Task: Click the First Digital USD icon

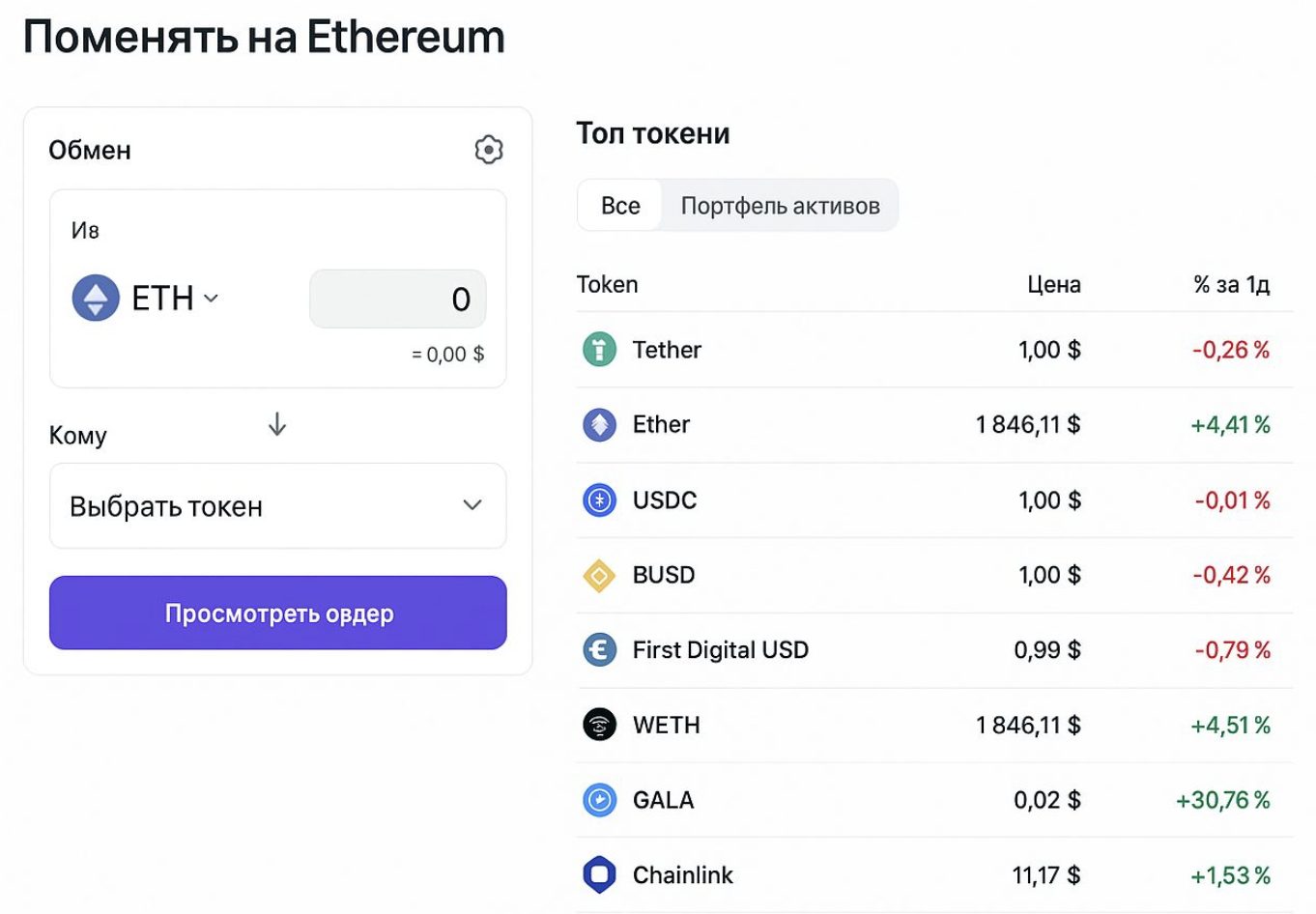Action: click(599, 649)
